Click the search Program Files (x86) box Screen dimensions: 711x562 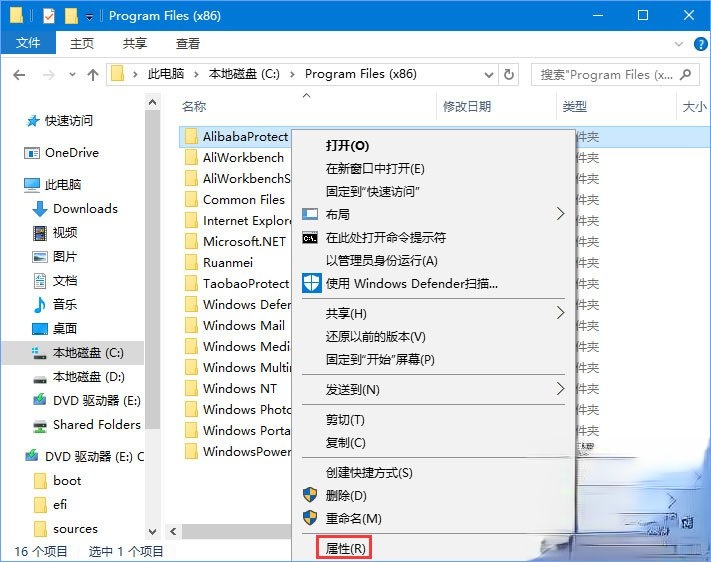coord(615,74)
